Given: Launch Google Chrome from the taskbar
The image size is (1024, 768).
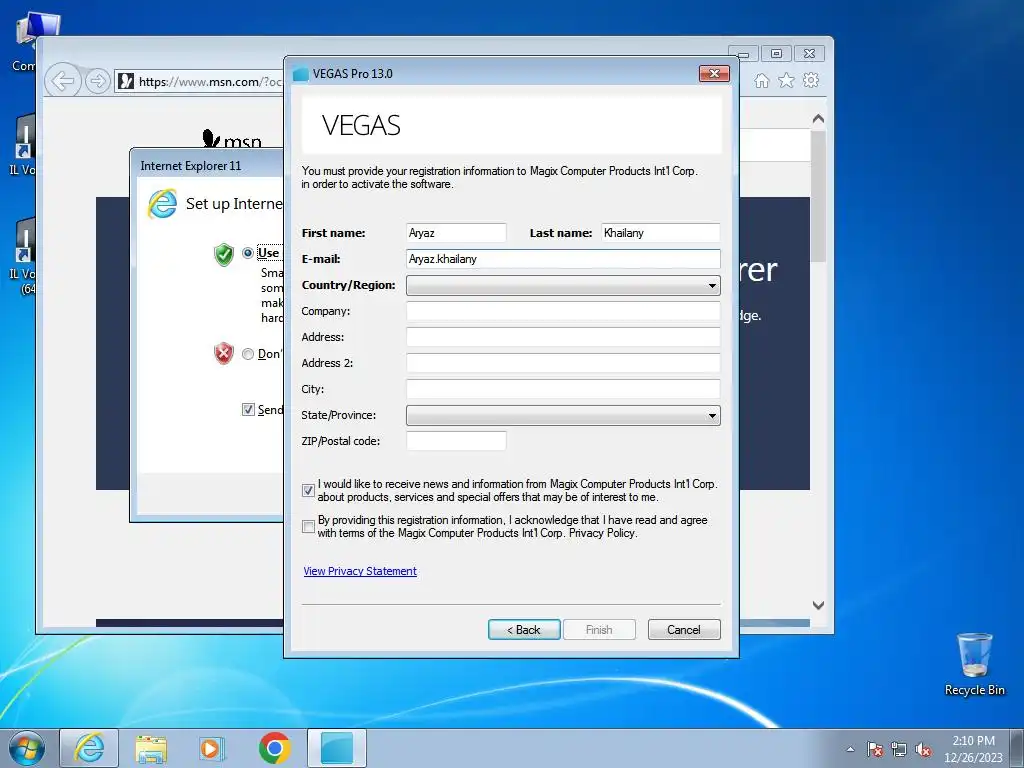Looking at the screenshot, I should [274, 748].
